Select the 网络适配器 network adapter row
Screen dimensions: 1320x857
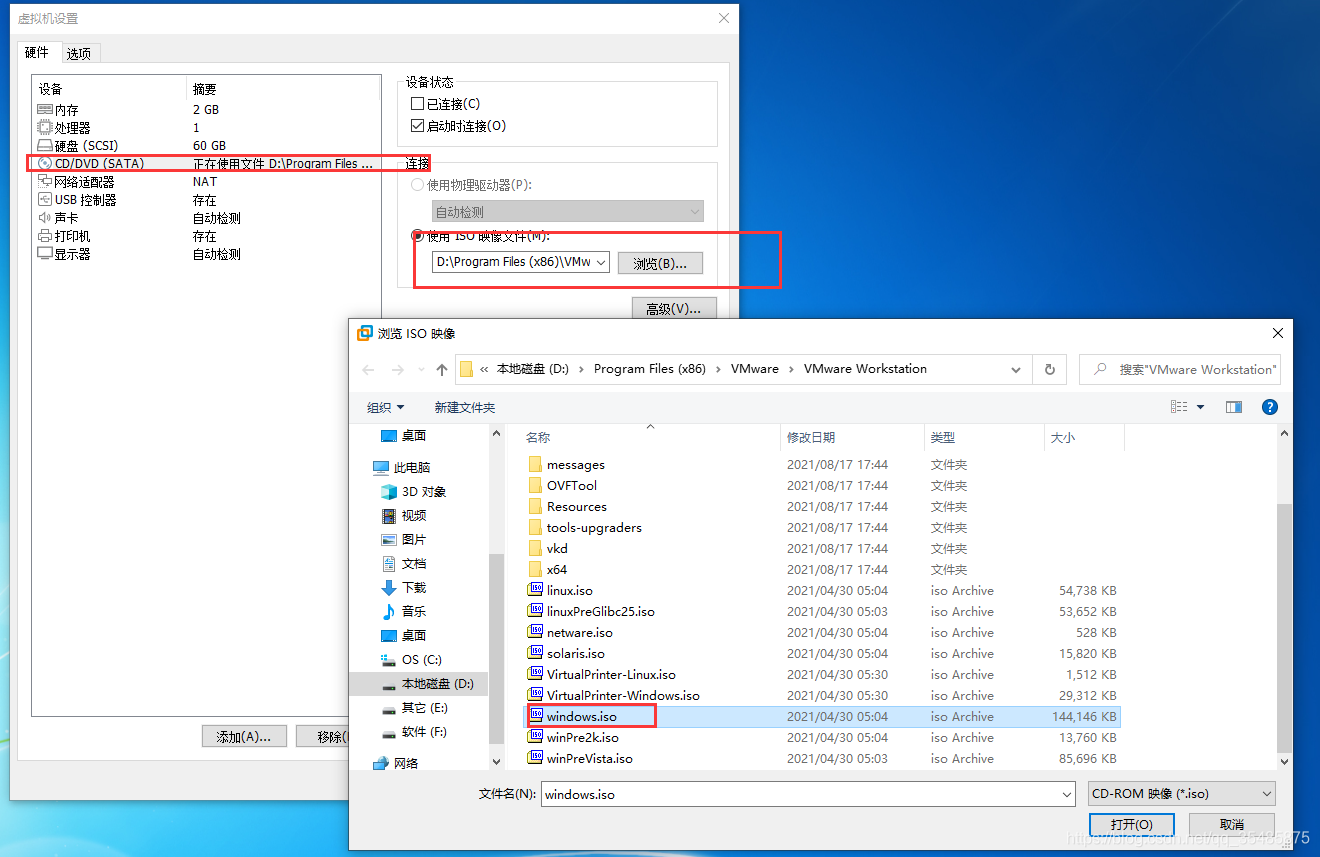pos(206,182)
